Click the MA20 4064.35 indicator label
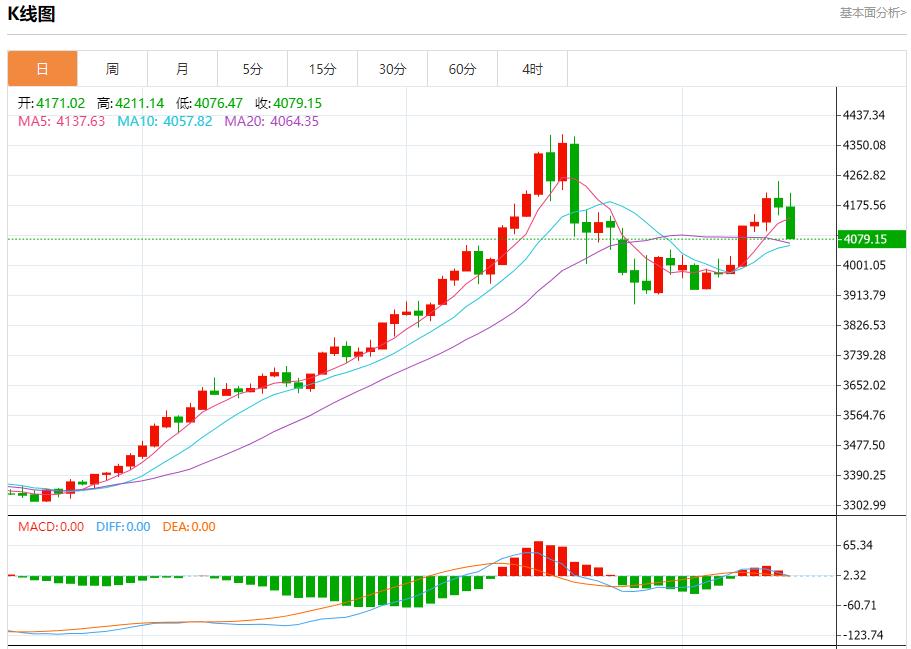 271,121
